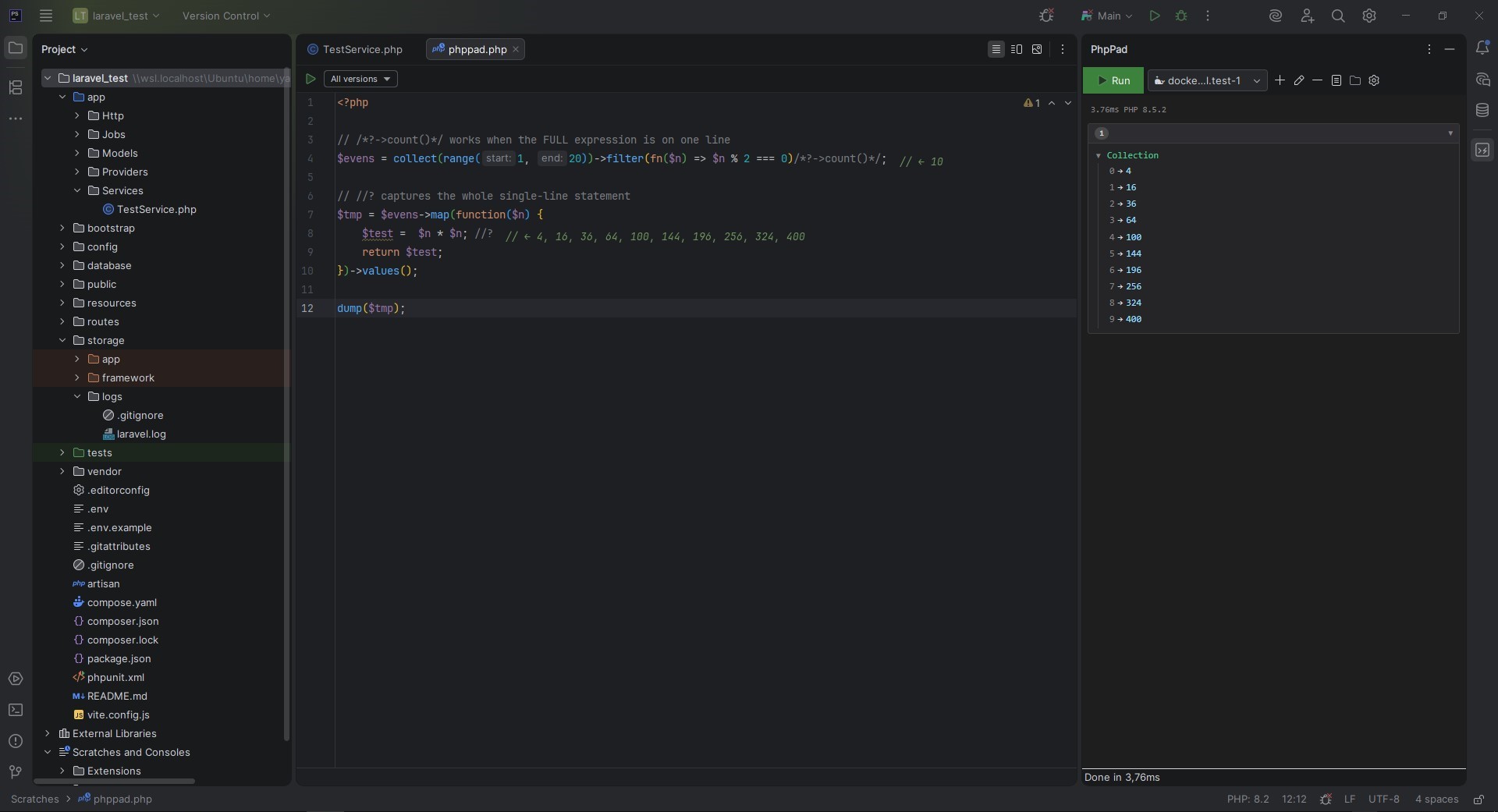Open the Git tool window icon
Screen dimensions: 1498x812
[x=16, y=772]
